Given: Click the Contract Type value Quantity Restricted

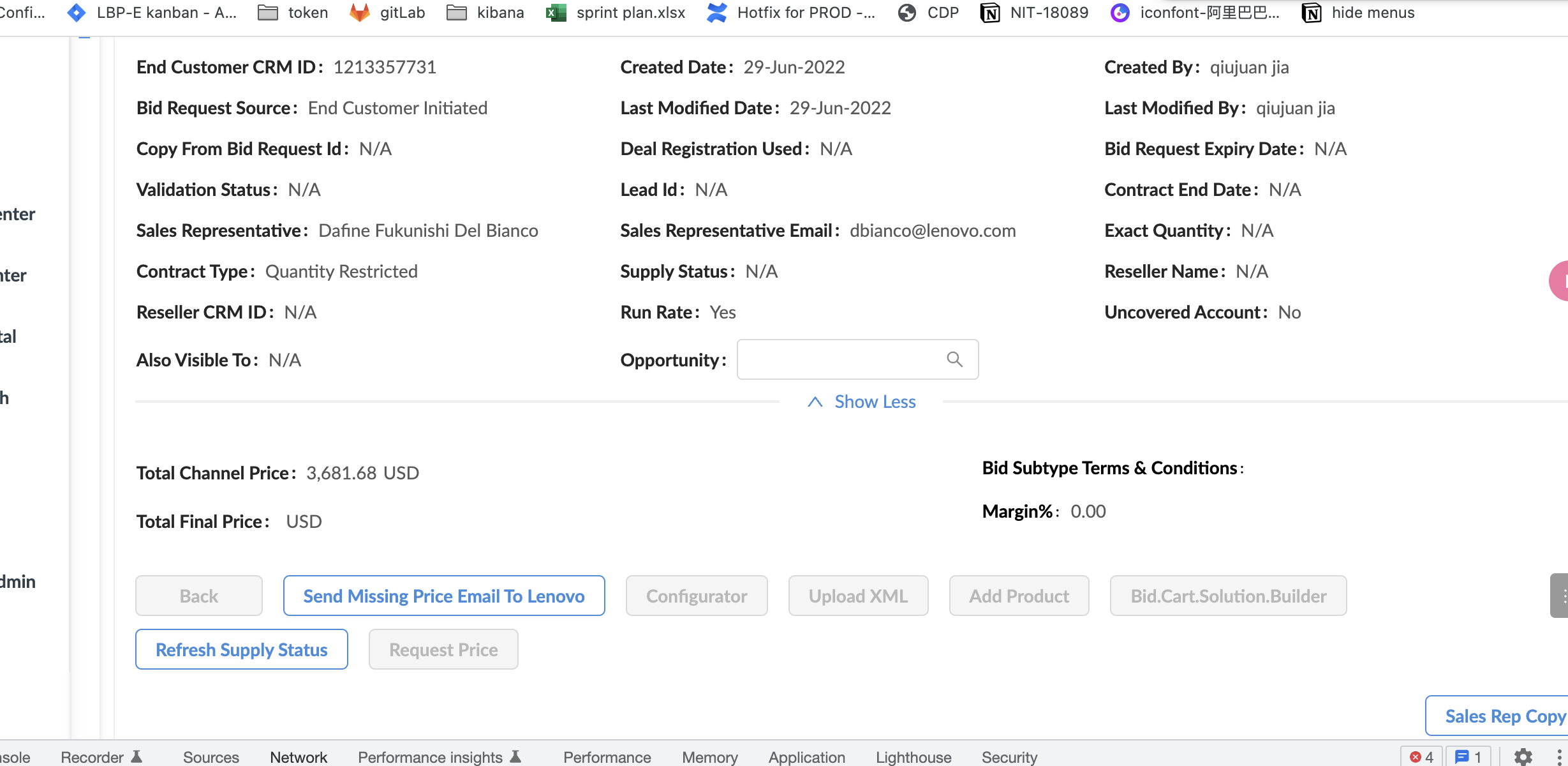Looking at the screenshot, I should click(x=341, y=271).
